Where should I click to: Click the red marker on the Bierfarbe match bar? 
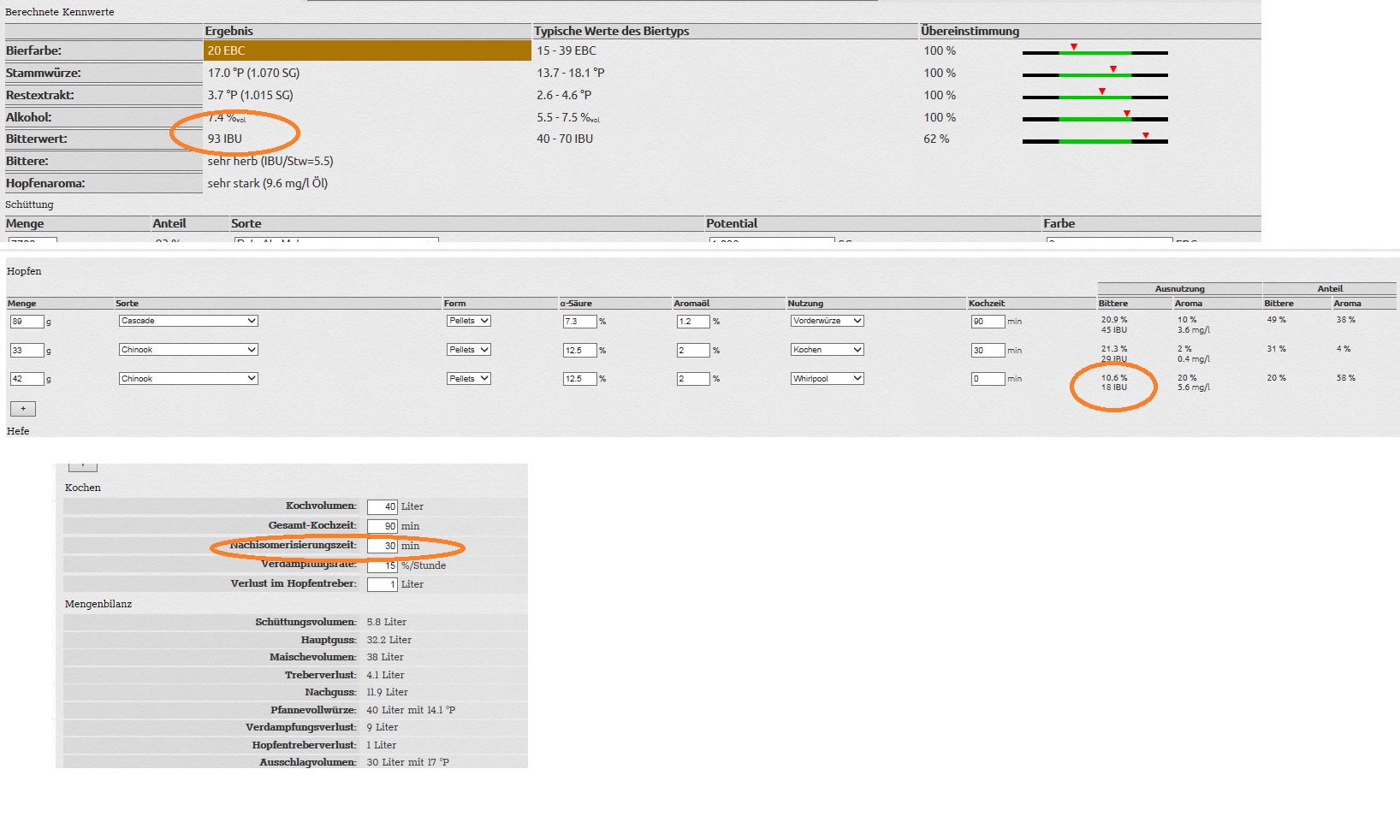(x=1073, y=47)
